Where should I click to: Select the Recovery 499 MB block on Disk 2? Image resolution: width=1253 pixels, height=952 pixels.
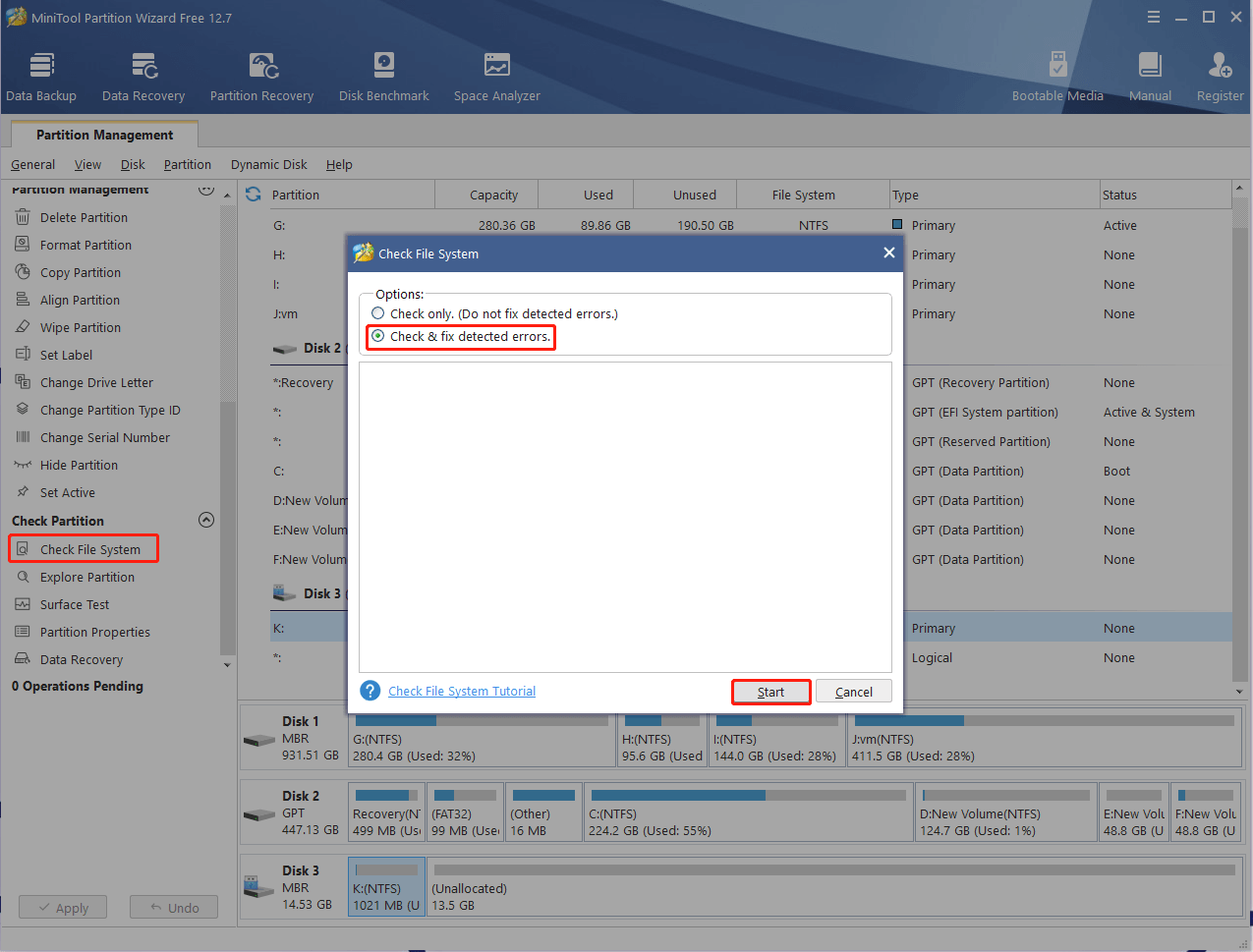[387, 812]
